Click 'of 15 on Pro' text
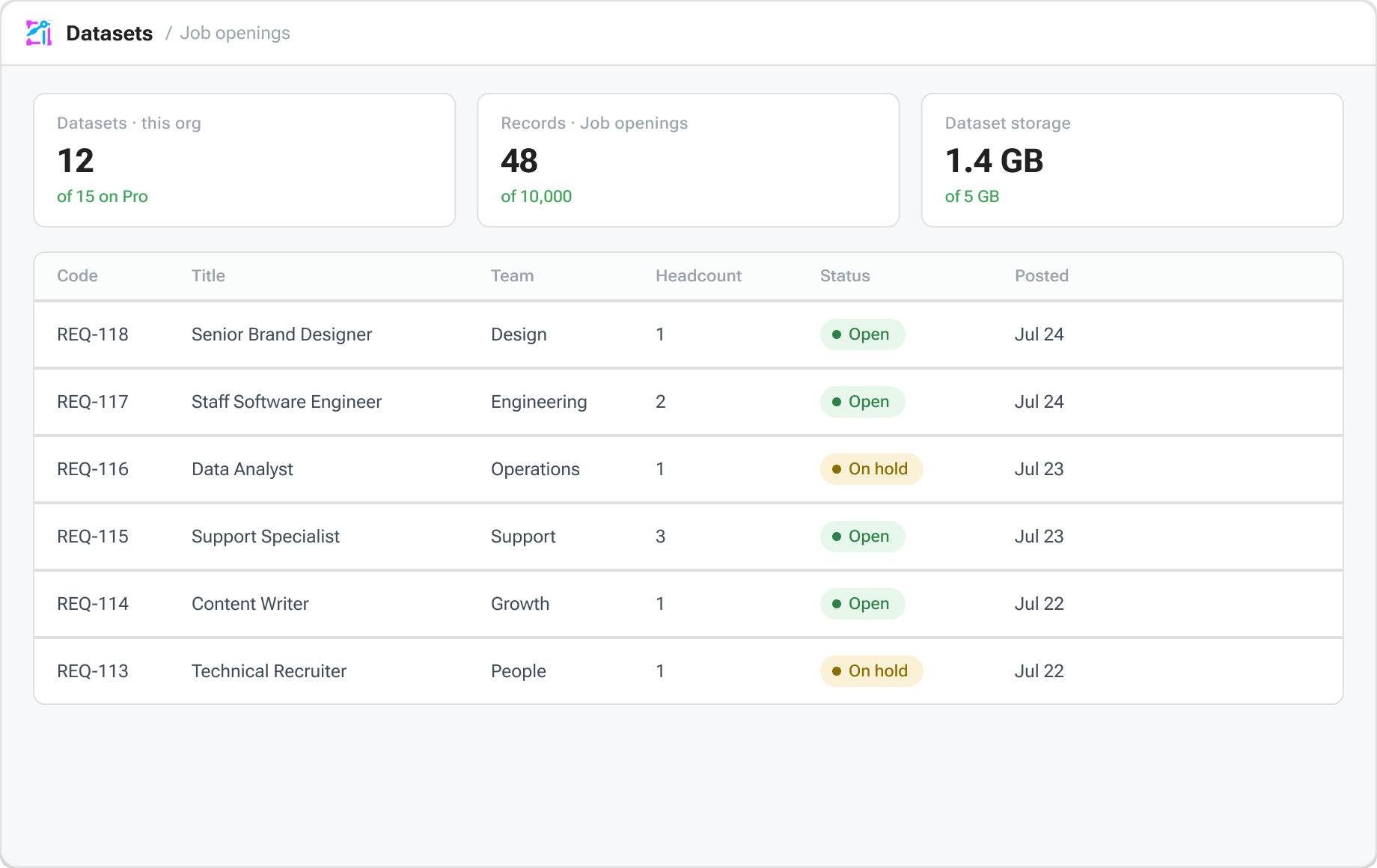This screenshot has height=868, width=1377. (103, 196)
